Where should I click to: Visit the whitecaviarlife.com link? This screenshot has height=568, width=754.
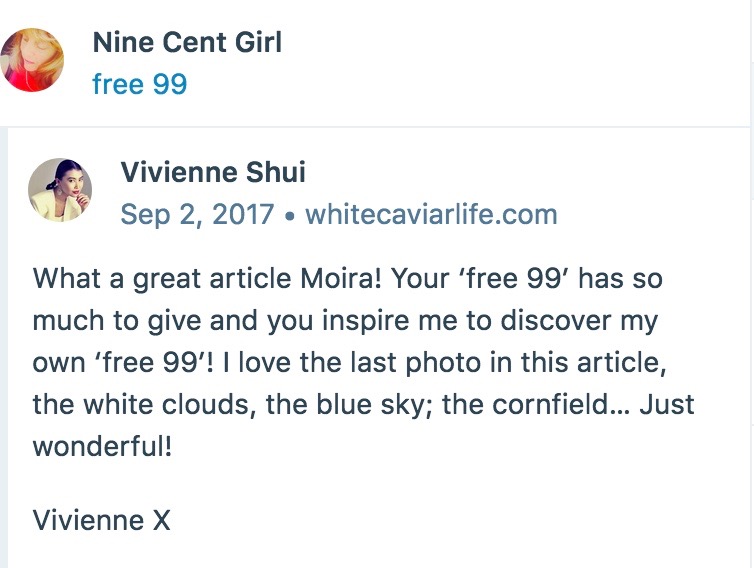pos(430,215)
